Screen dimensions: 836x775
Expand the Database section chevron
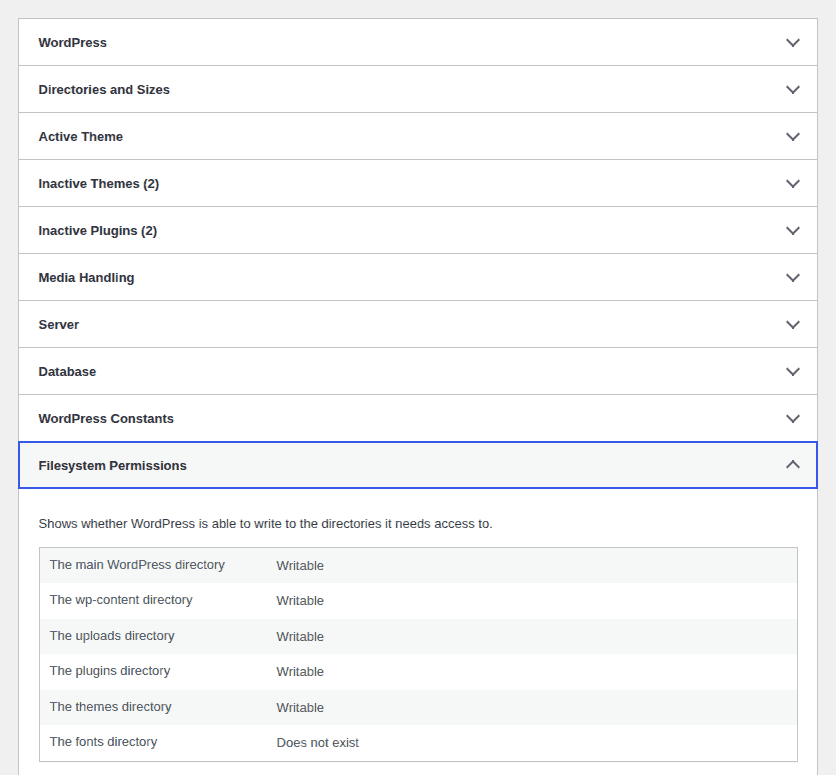(x=793, y=372)
